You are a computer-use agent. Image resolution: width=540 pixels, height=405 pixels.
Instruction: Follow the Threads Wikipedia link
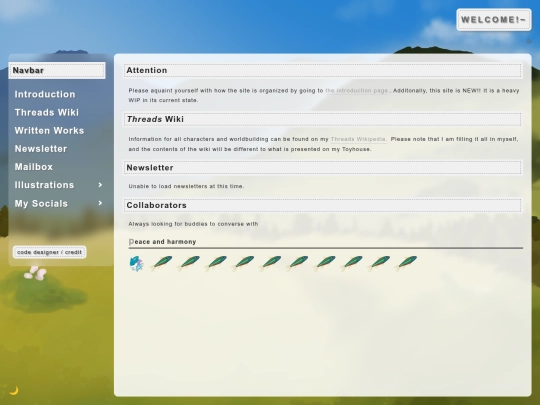pyautogui.click(x=359, y=139)
